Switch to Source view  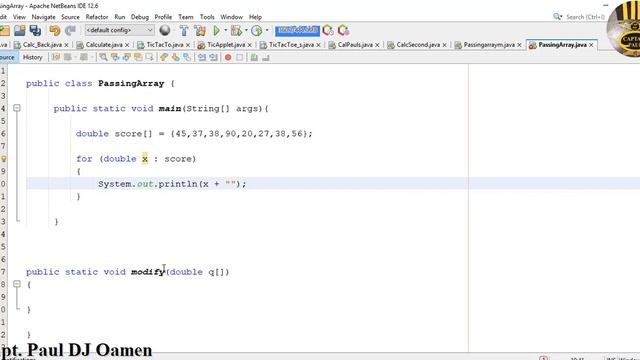coord(7,57)
